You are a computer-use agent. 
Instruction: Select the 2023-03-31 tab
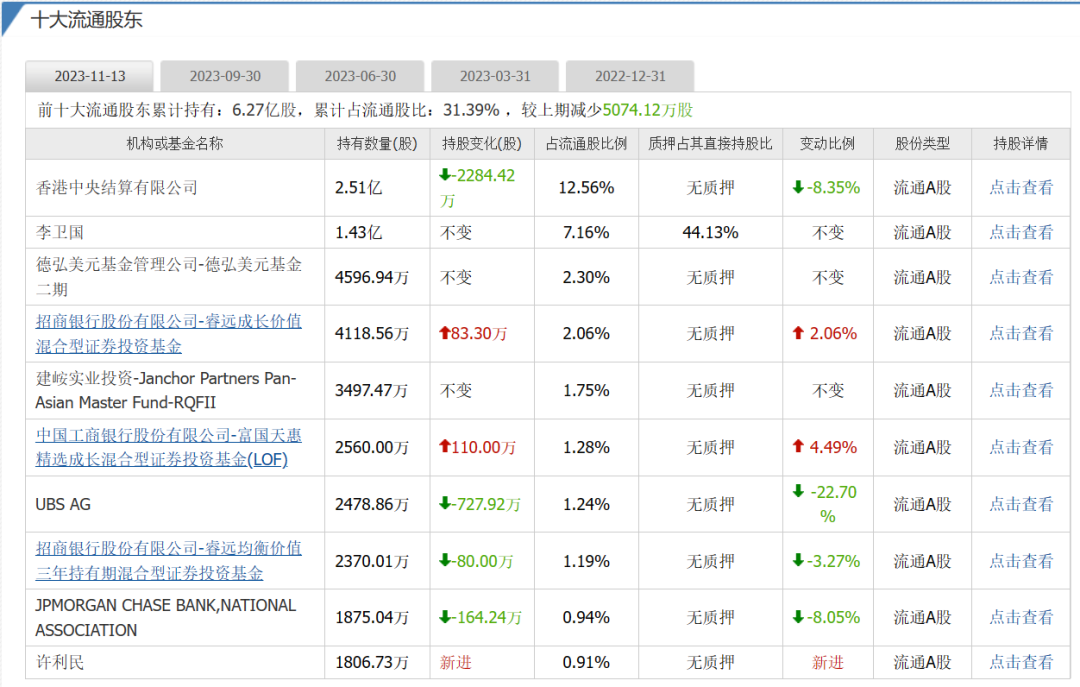click(494, 75)
